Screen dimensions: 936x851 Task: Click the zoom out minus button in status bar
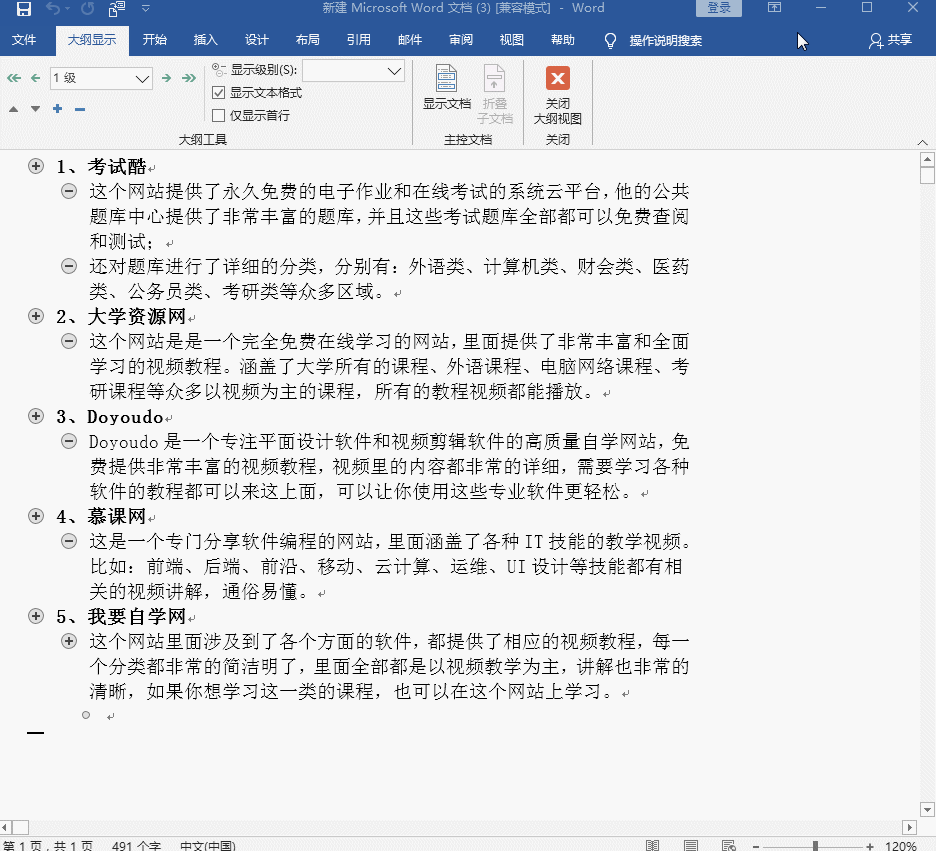tap(756, 846)
